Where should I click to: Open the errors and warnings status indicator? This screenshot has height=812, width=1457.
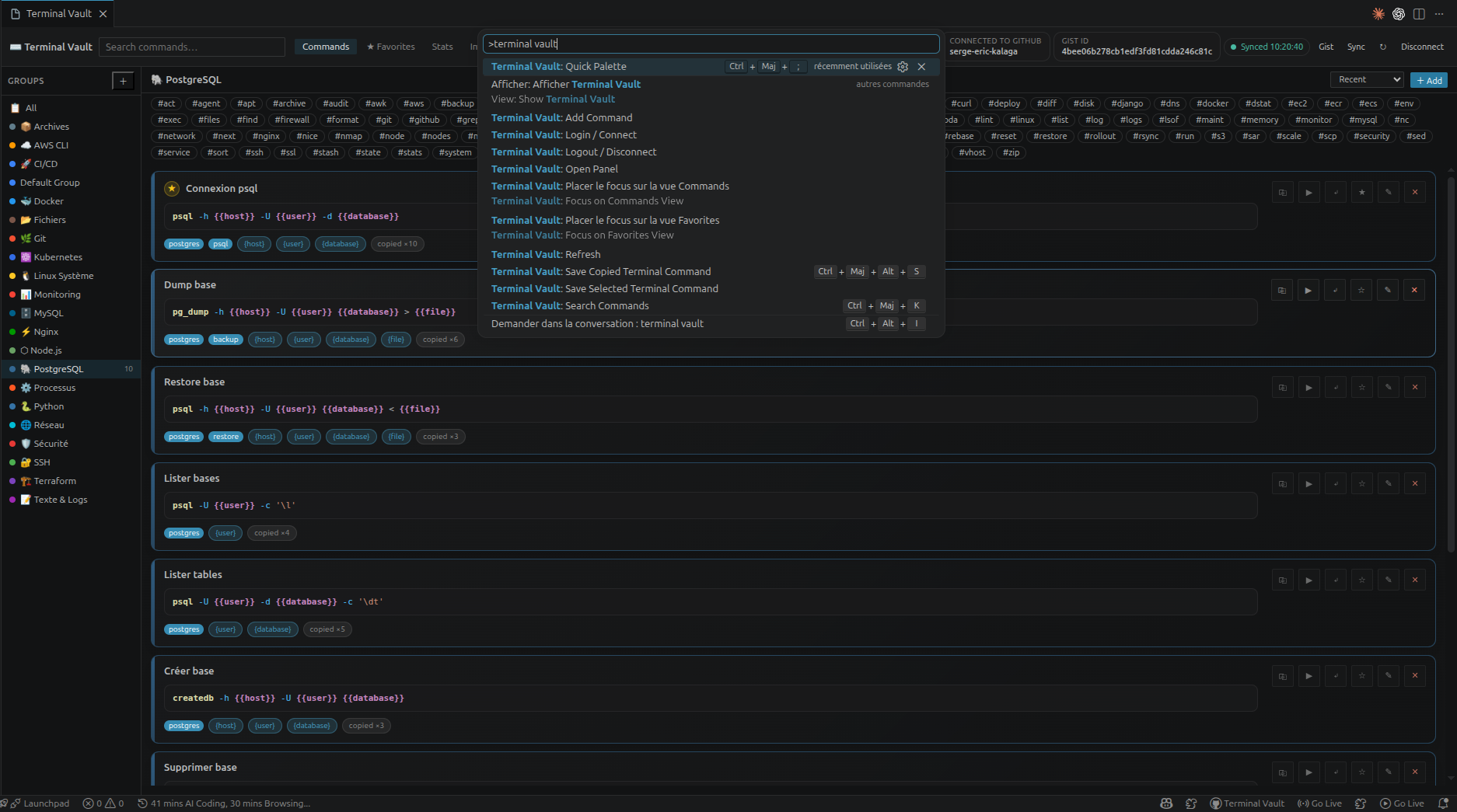(x=103, y=803)
